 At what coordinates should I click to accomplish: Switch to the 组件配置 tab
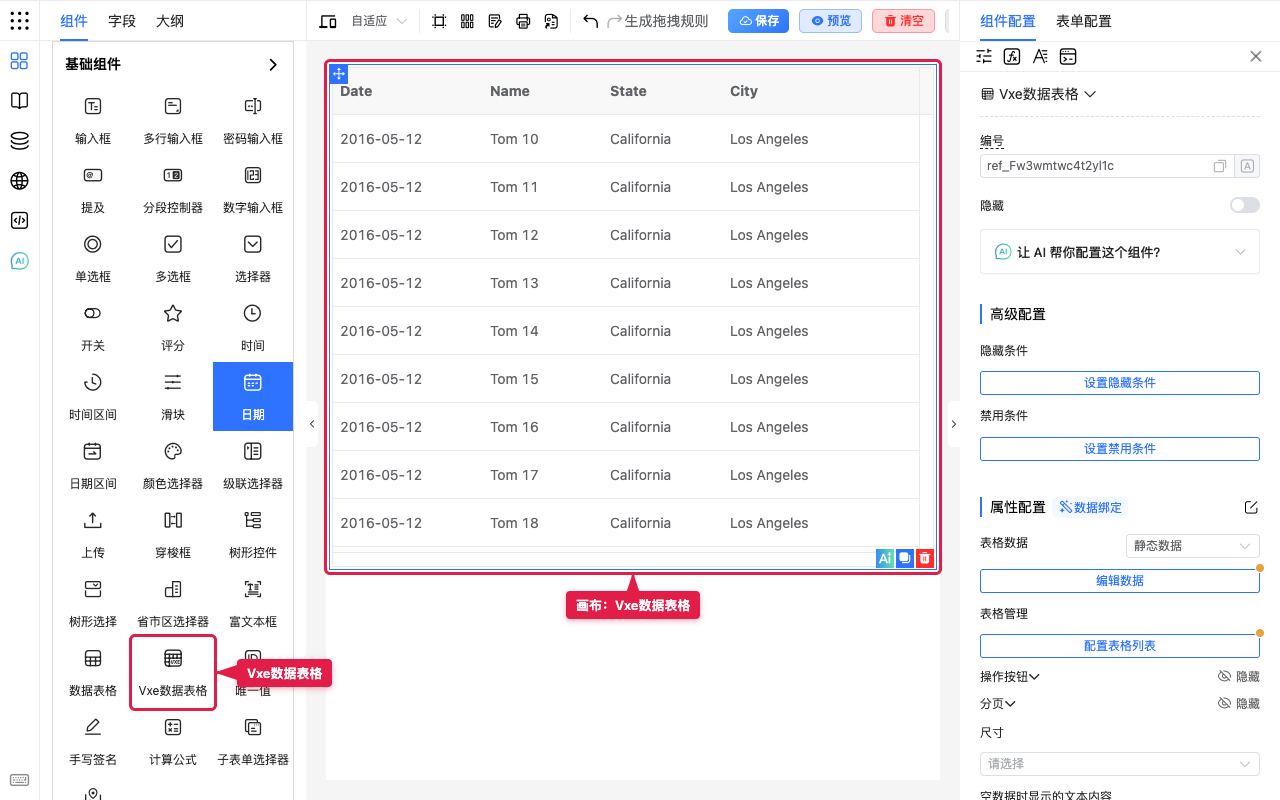click(1008, 21)
